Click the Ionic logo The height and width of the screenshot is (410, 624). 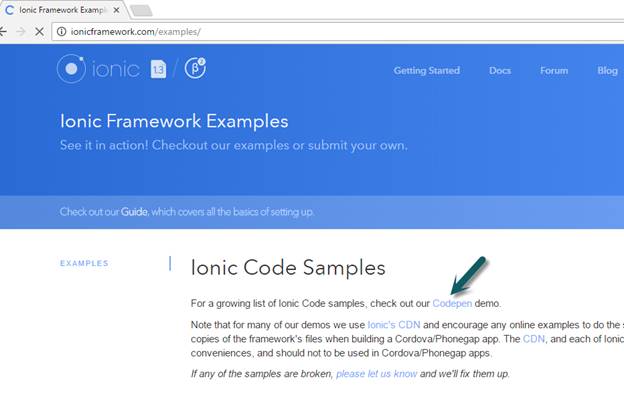[100, 69]
